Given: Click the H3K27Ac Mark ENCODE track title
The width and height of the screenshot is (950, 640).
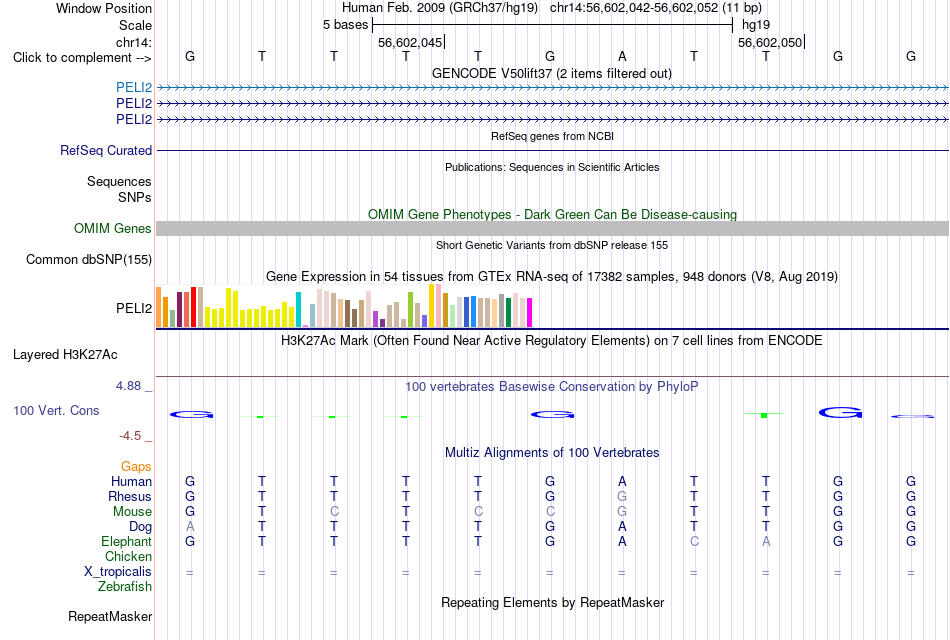Looking at the screenshot, I should (x=552, y=341).
